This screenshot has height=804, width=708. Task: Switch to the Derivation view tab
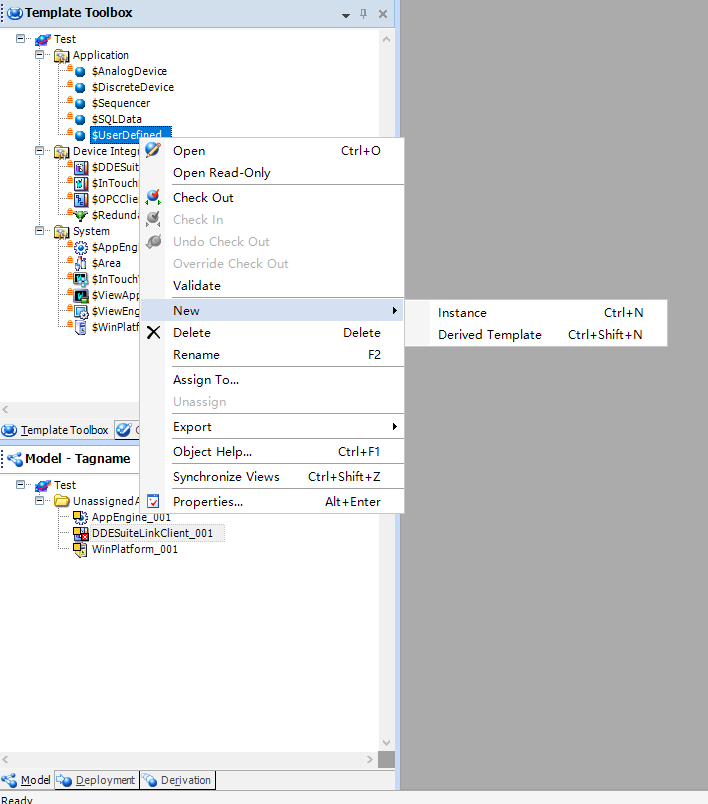177,780
